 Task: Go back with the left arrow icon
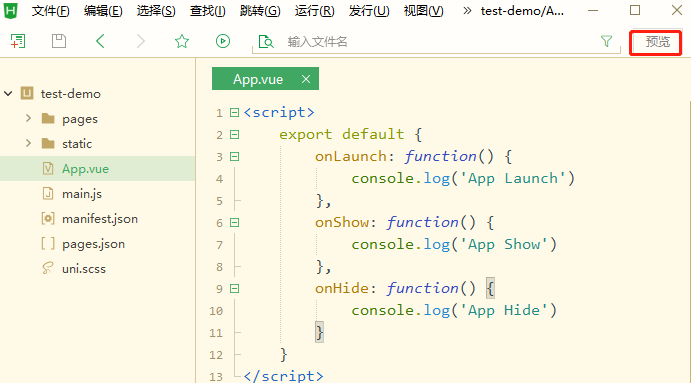click(x=100, y=41)
